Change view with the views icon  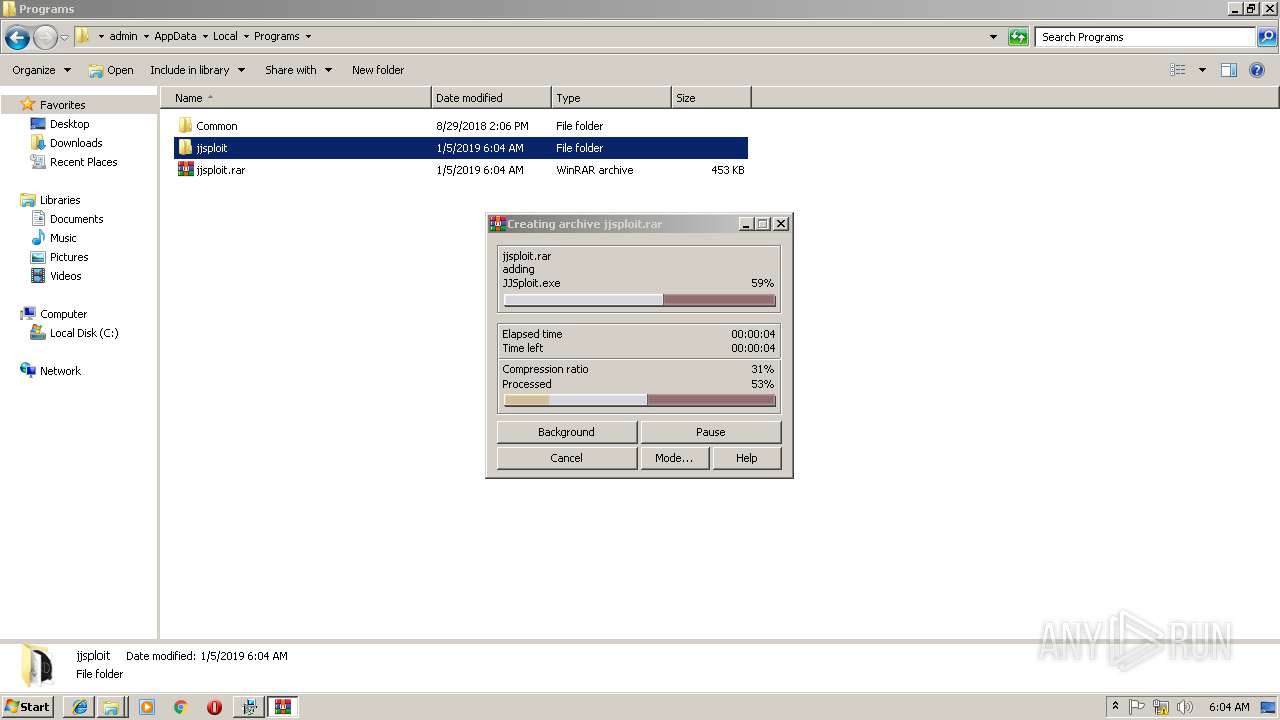(x=1178, y=70)
